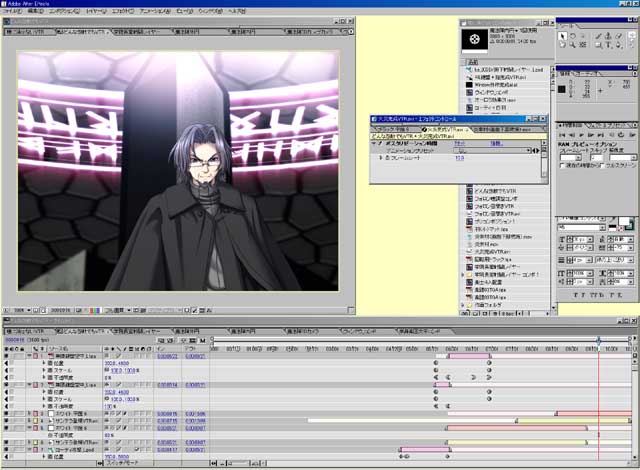Select the Type (T) tool
Viewport: 640px width, 470px height.
(x=608, y=45)
